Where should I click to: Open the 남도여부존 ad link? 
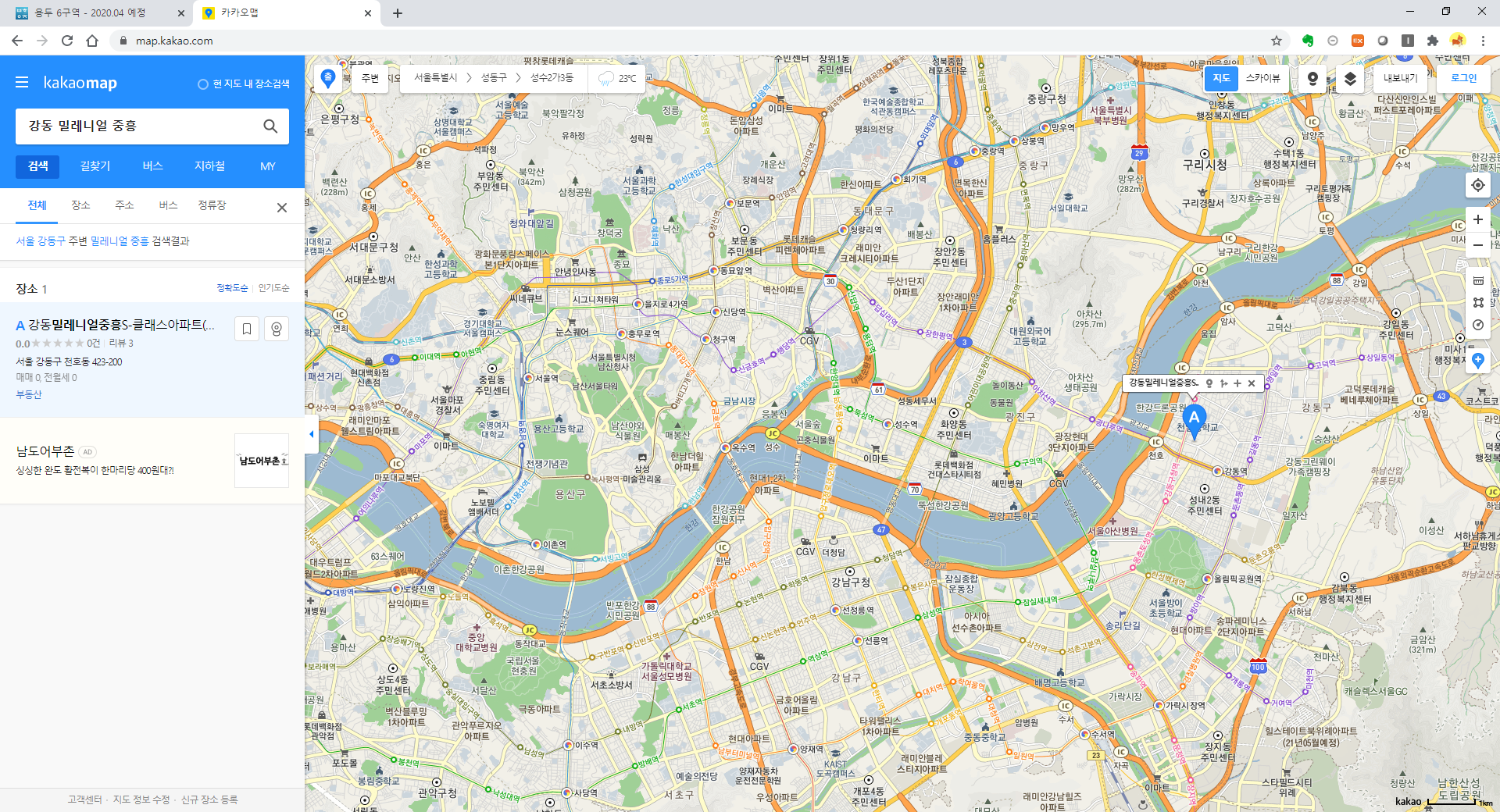[x=45, y=451]
